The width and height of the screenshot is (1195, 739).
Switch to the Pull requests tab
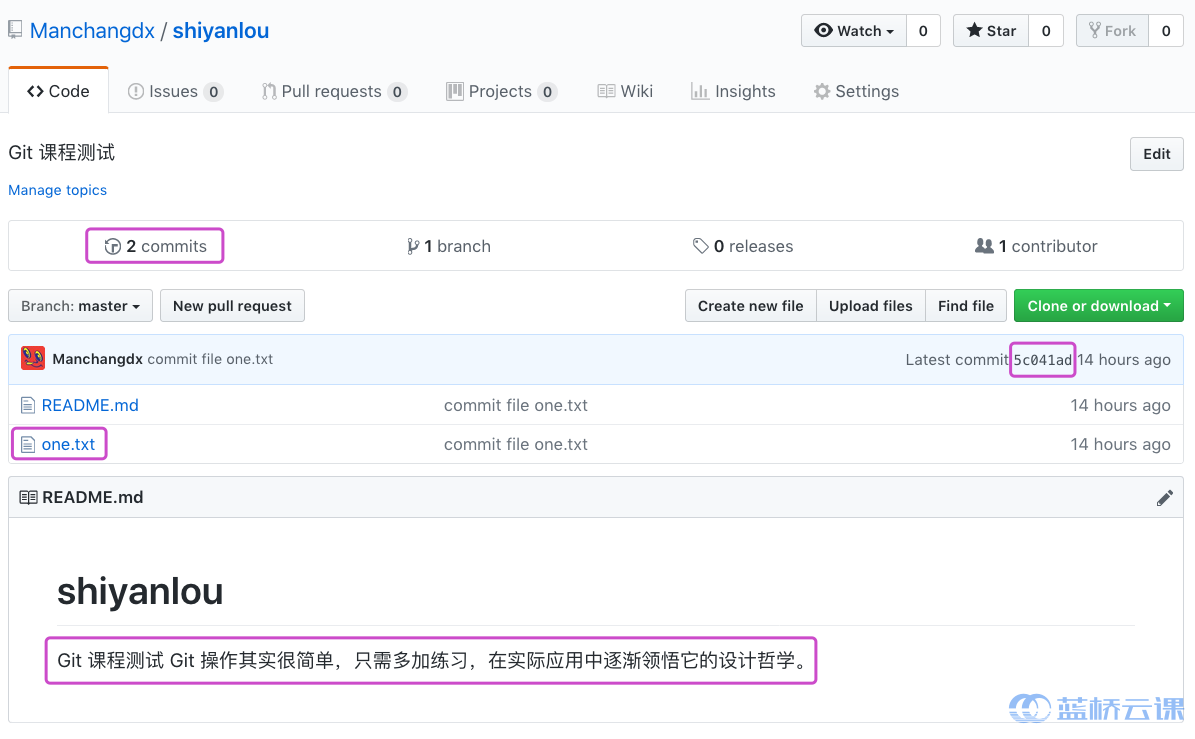click(x=334, y=91)
